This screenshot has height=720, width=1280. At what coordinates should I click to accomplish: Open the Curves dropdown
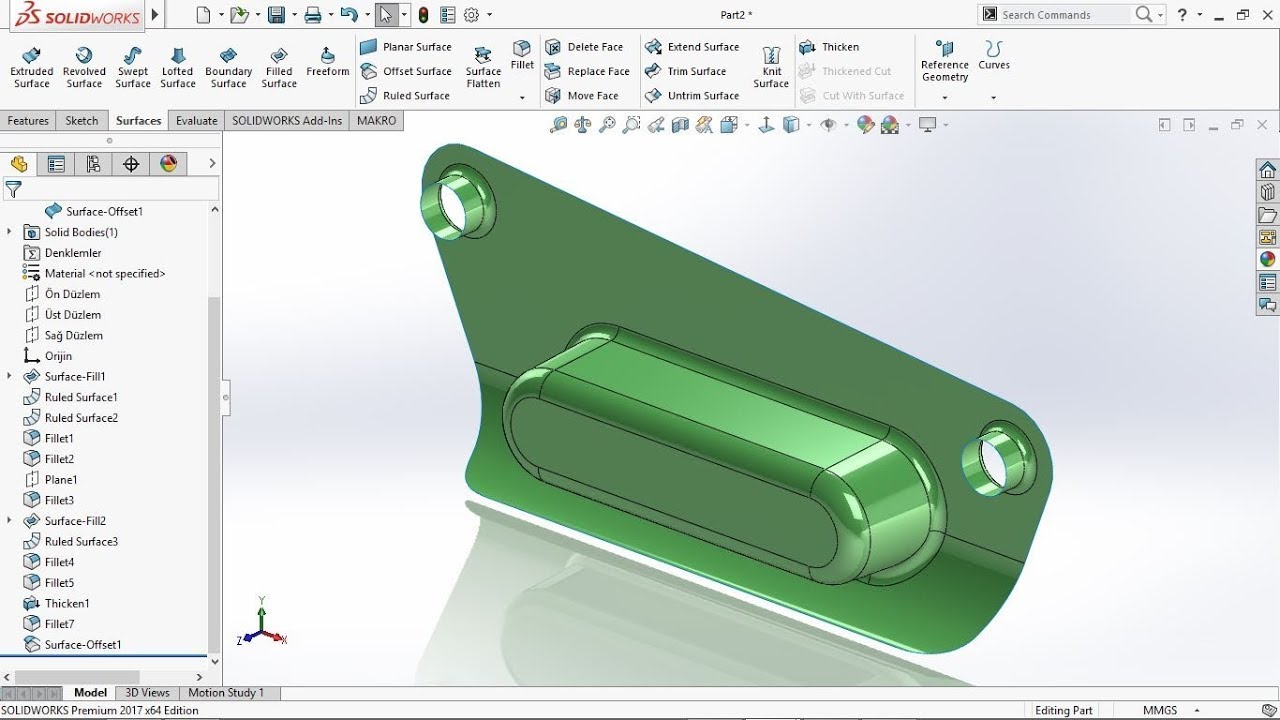993,98
